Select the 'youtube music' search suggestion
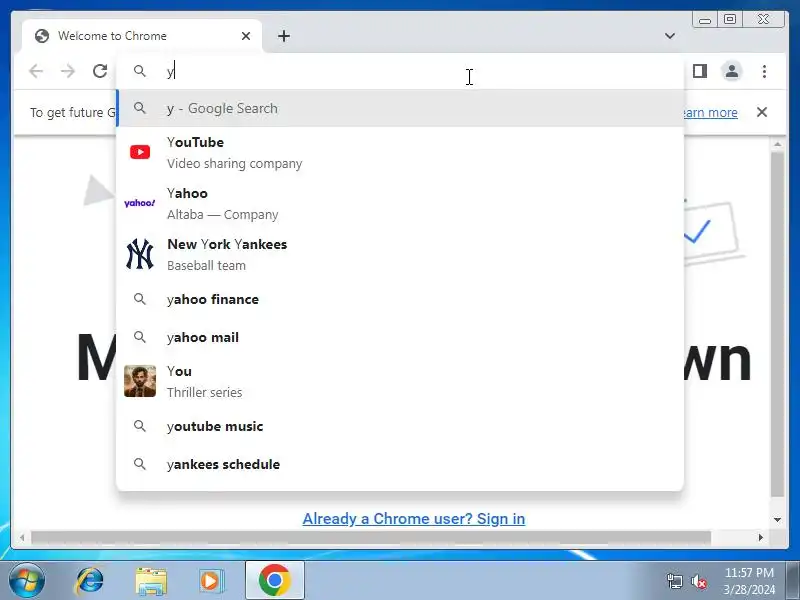The image size is (800, 600). 400,426
